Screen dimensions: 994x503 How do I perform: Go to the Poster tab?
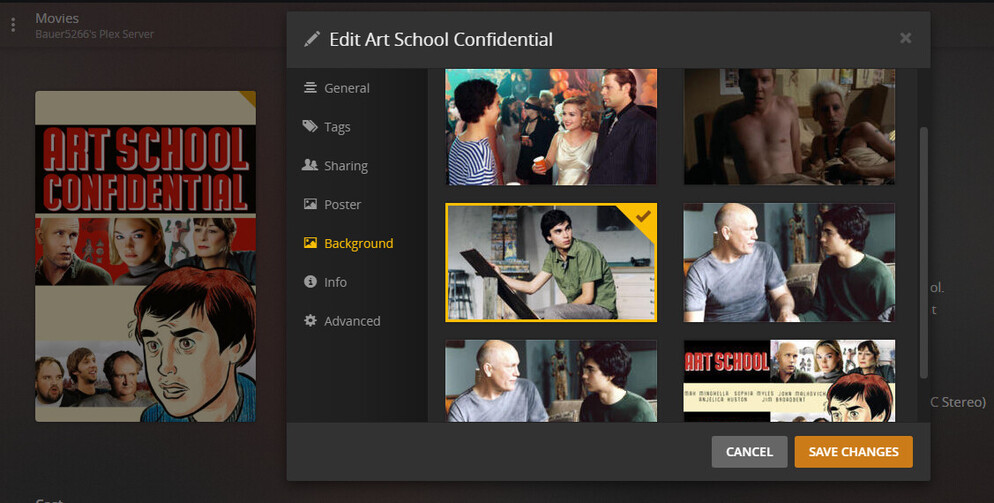343,204
